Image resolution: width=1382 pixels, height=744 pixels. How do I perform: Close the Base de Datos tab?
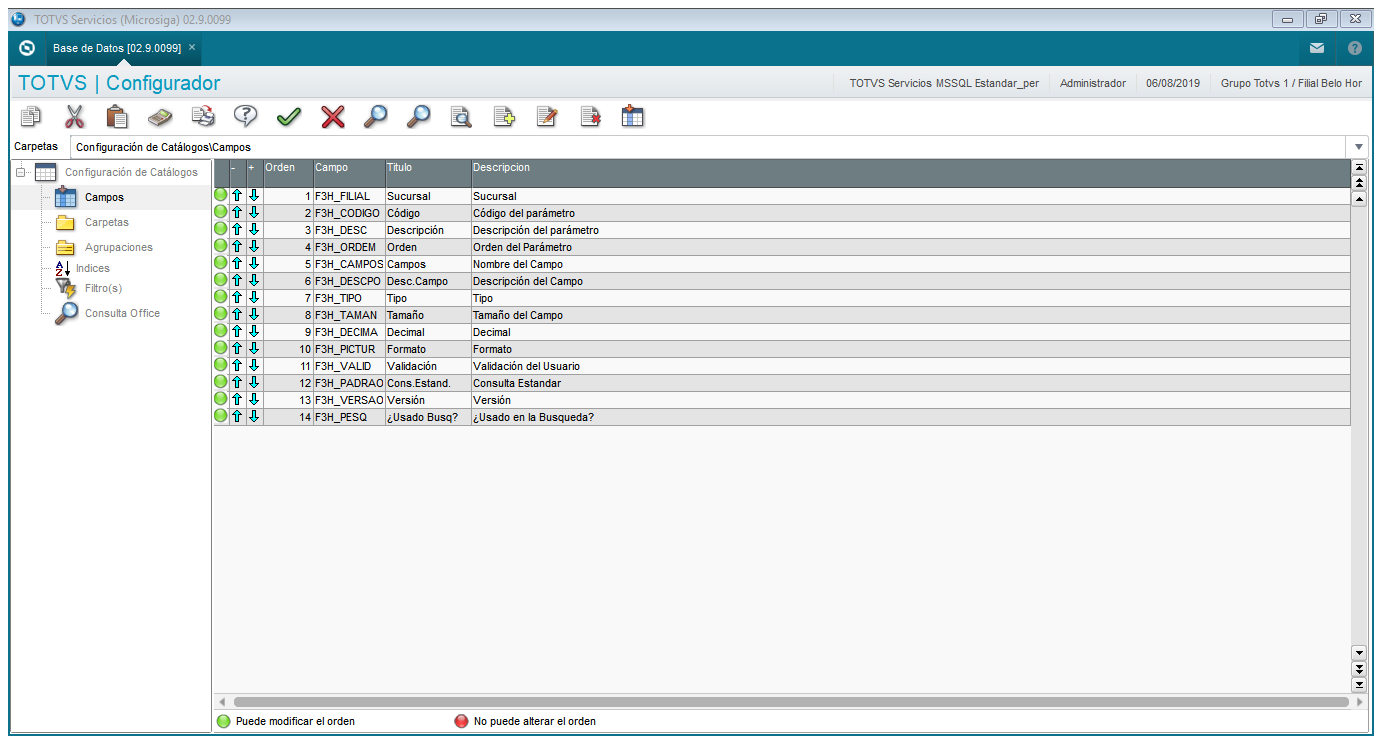point(192,47)
